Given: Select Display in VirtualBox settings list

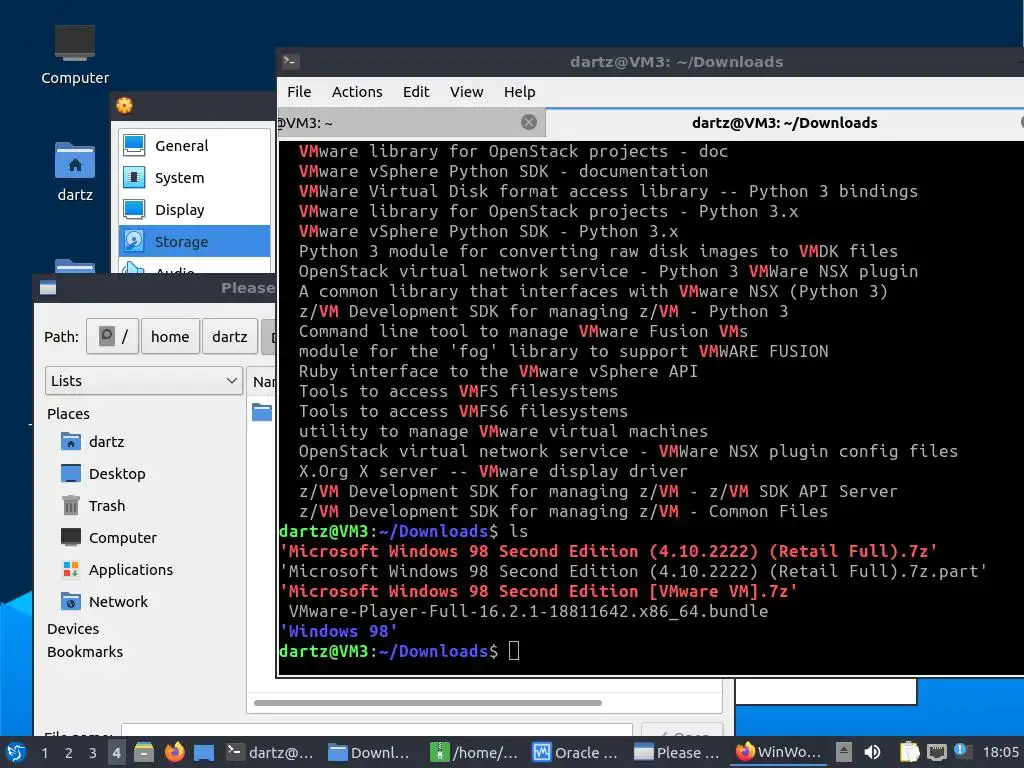Looking at the screenshot, I should 195,210.
